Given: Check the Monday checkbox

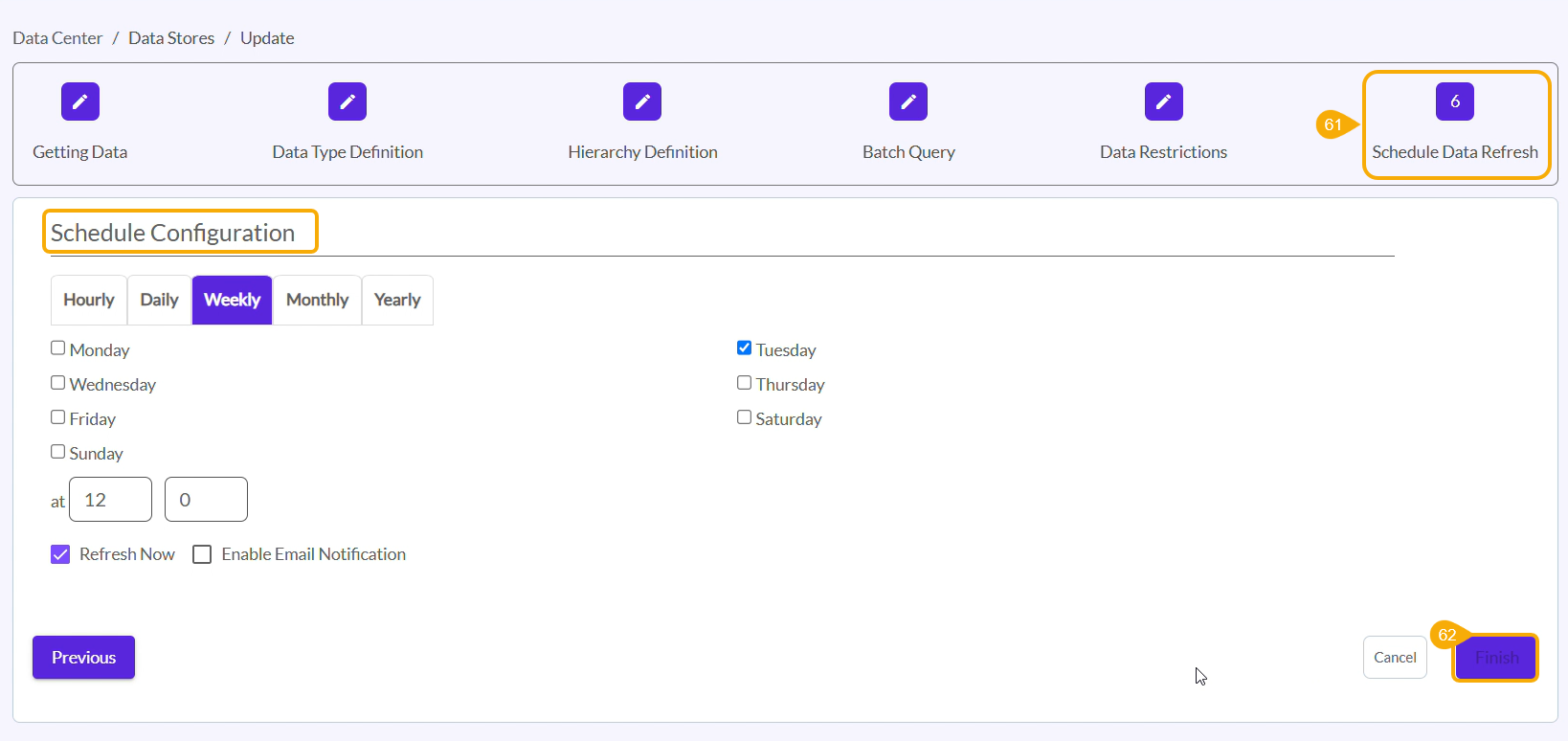Looking at the screenshot, I should point(58,348).
